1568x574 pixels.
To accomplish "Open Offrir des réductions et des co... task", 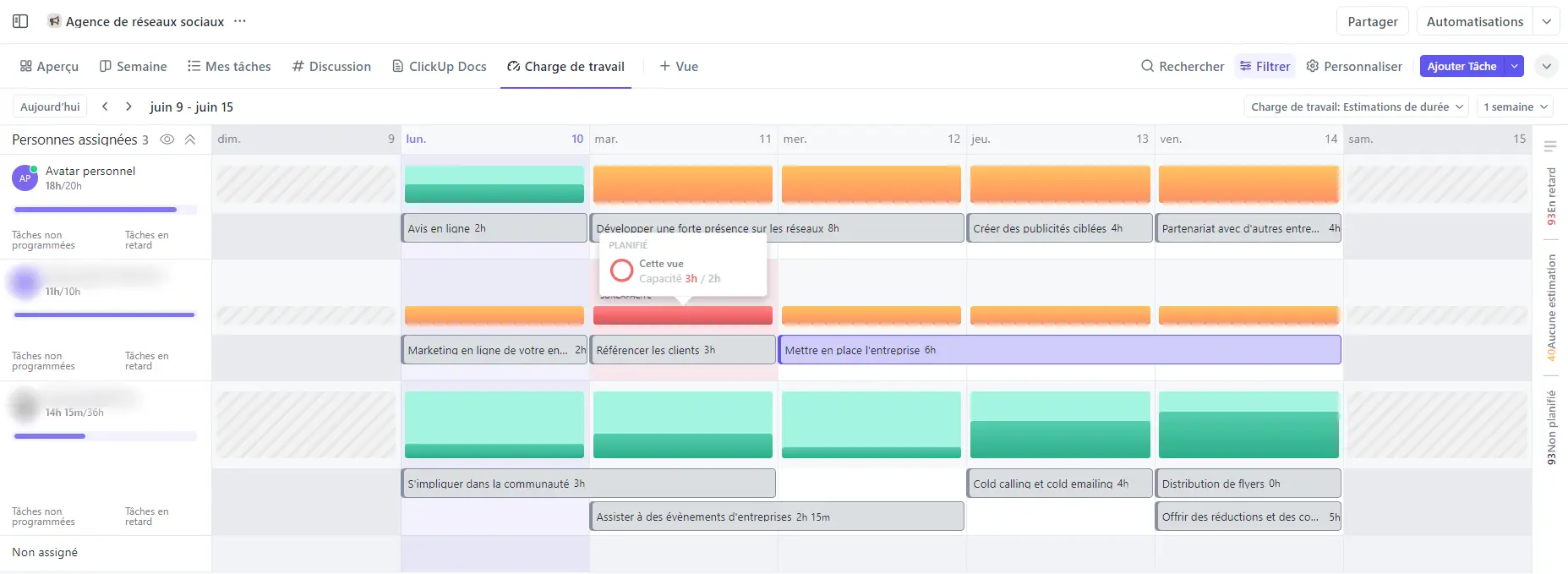I will click(x=1248, y=517).
